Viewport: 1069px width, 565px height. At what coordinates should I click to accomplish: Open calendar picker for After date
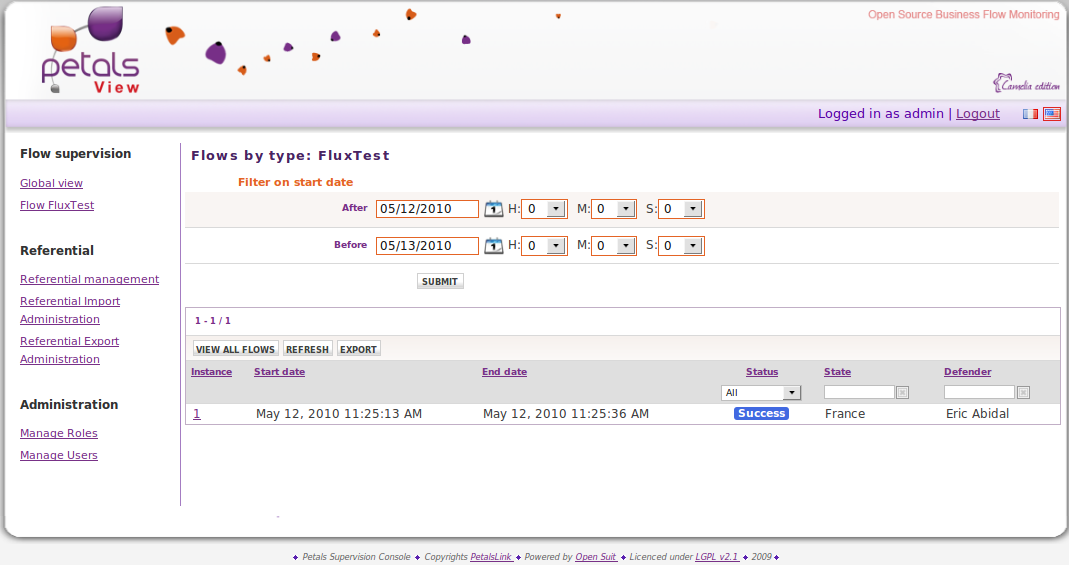tap(494, 209)
